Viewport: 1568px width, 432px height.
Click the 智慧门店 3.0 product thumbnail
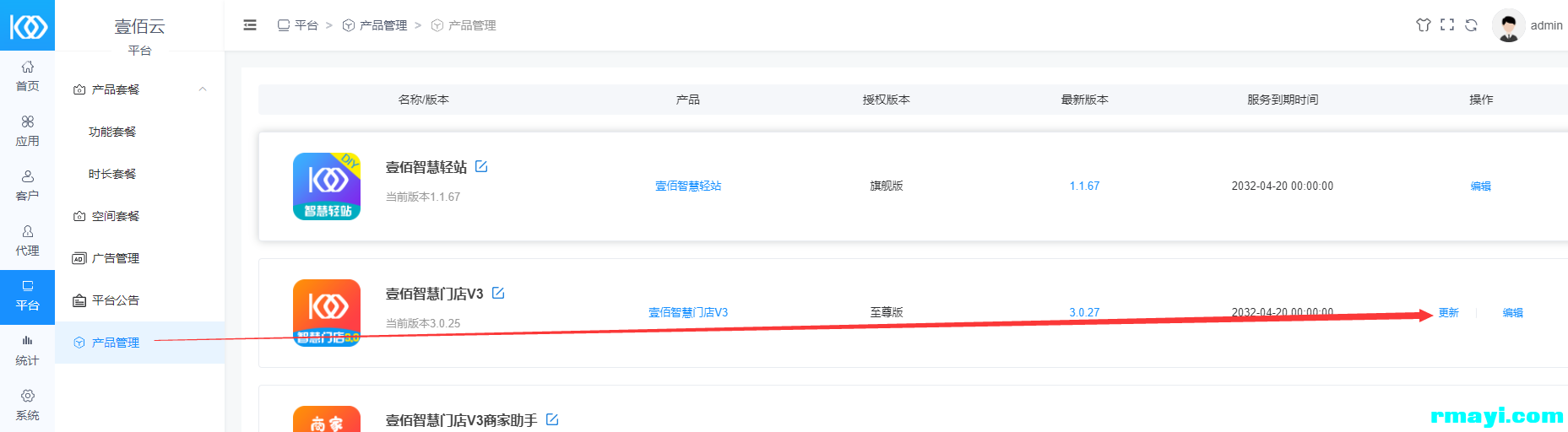327,313
